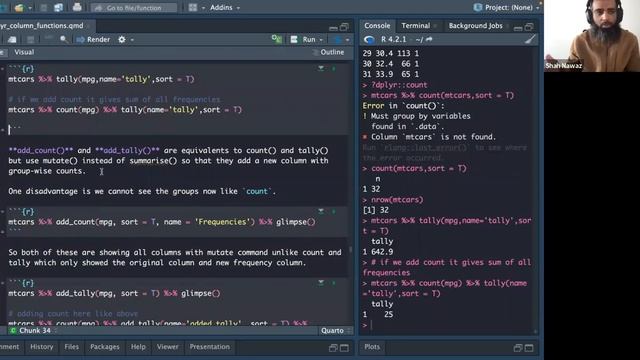Maximize the Plots pane

529,348
